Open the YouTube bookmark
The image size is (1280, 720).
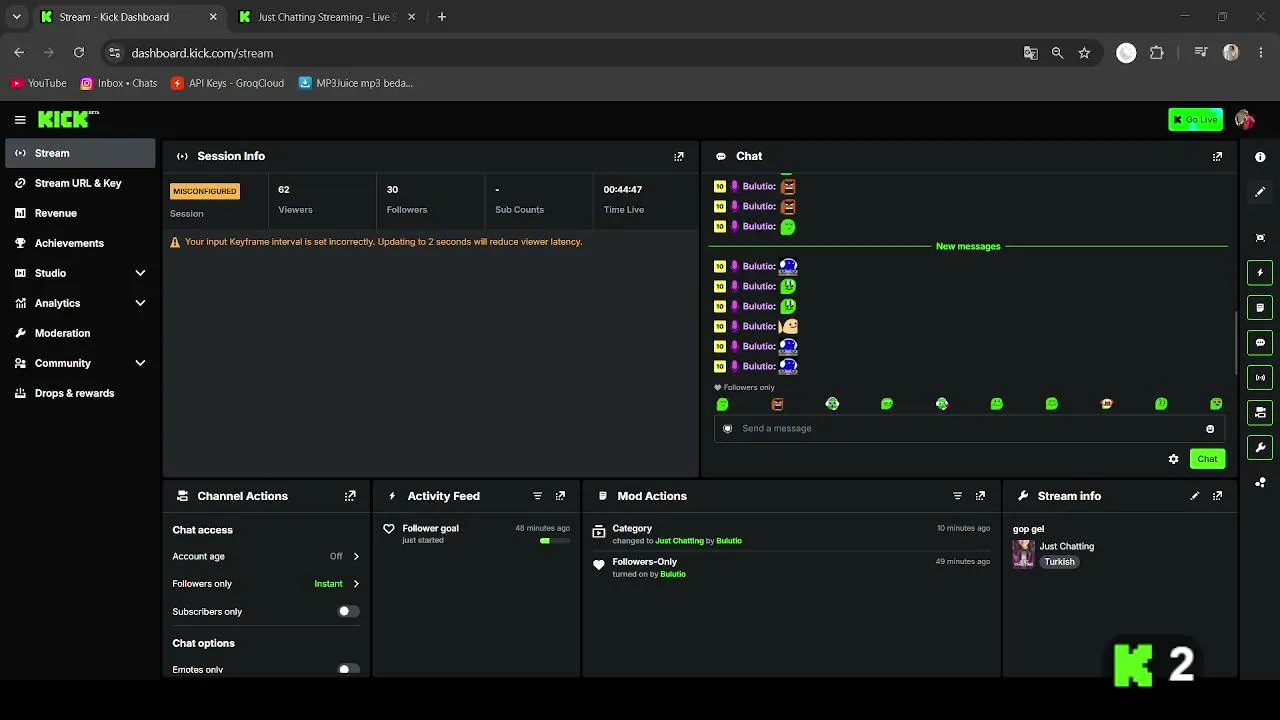coord(39,83)
